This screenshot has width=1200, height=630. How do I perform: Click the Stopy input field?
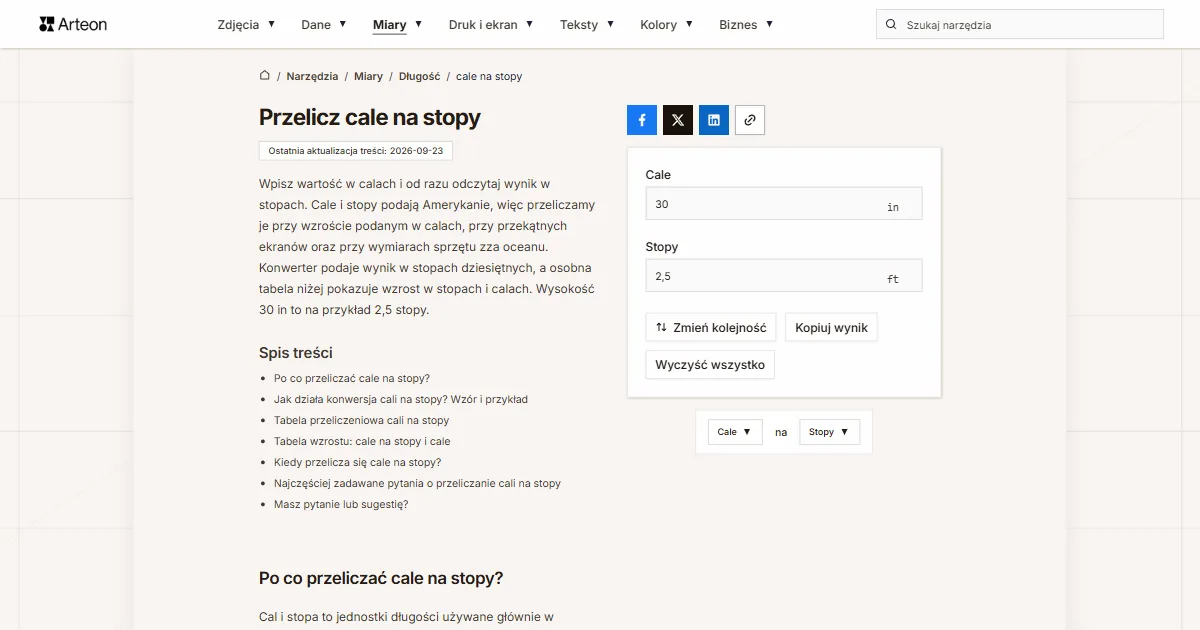pyautogui.click(x=784, y=276)
